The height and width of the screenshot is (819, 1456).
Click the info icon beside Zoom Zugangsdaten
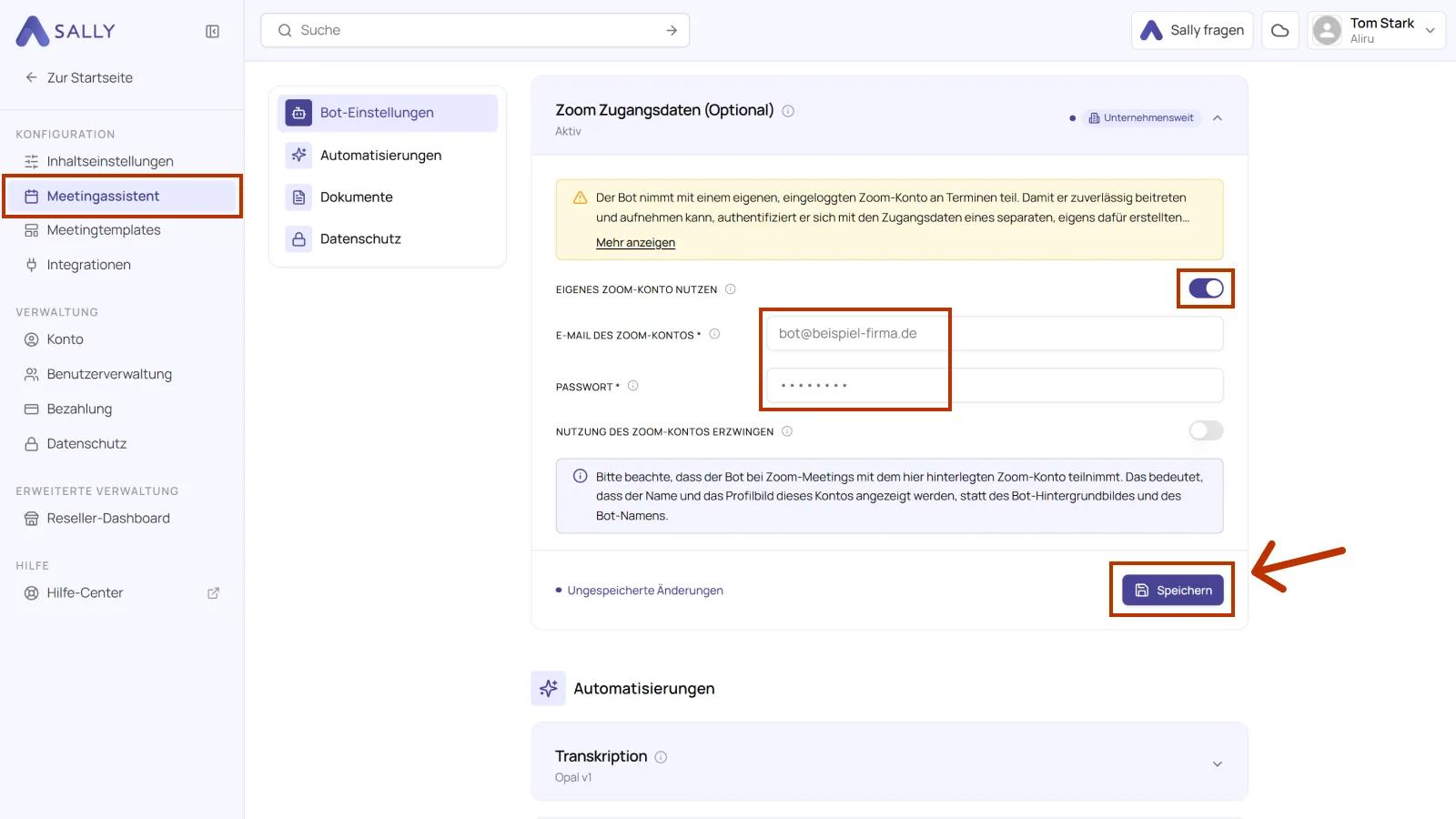pyautogui.click(x=788, y=111)
